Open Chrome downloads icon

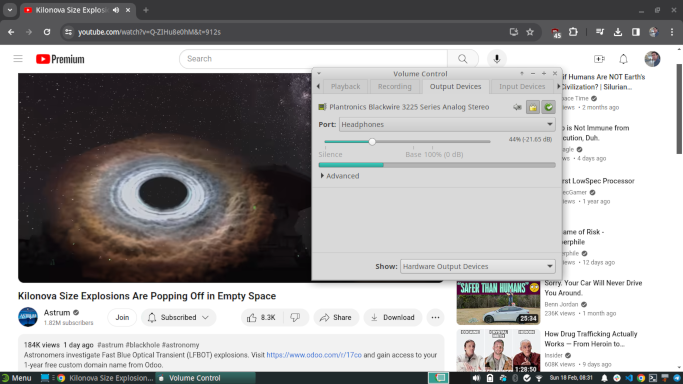coord(618,32)
